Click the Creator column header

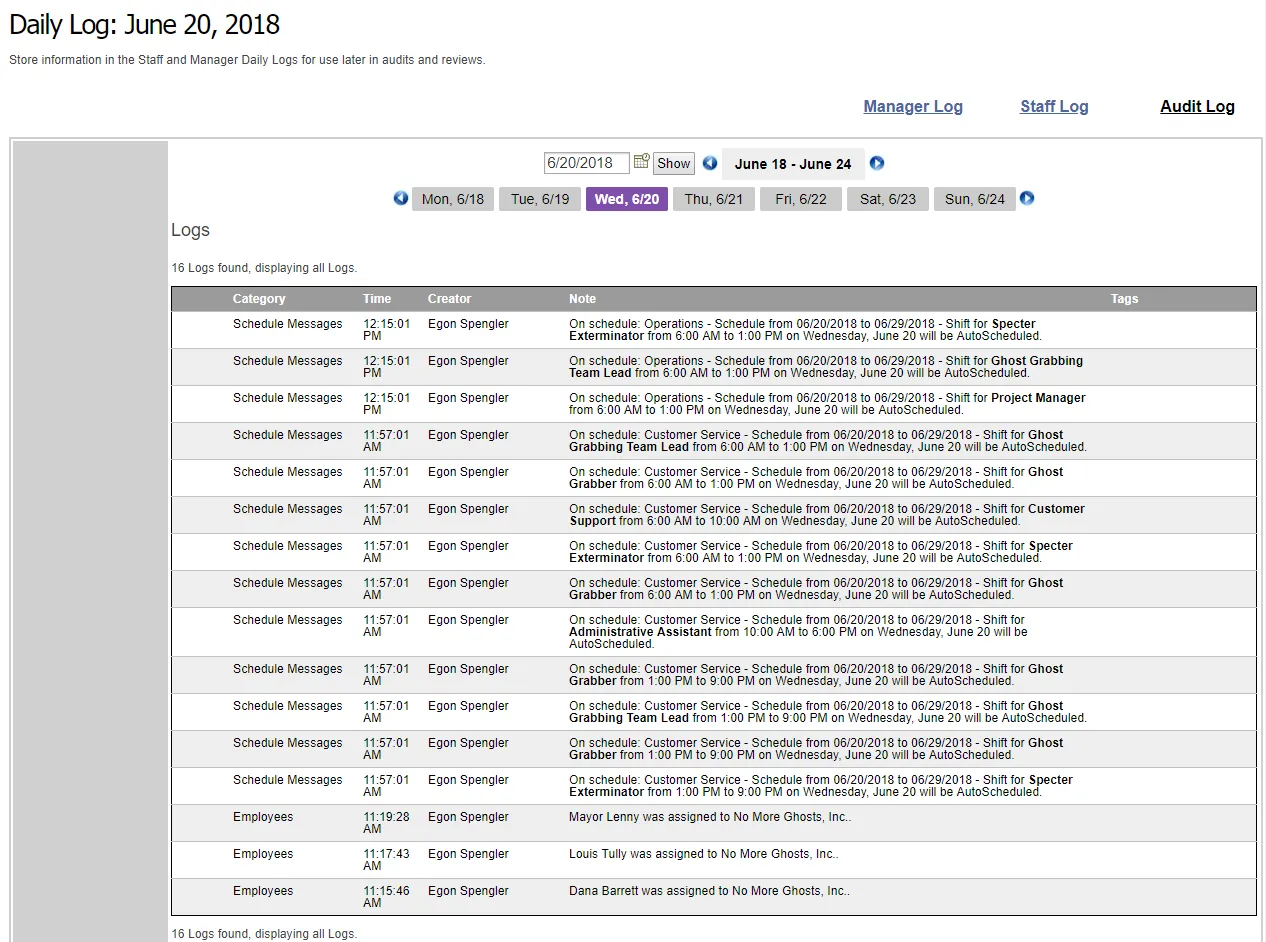(x=449, y=299)
